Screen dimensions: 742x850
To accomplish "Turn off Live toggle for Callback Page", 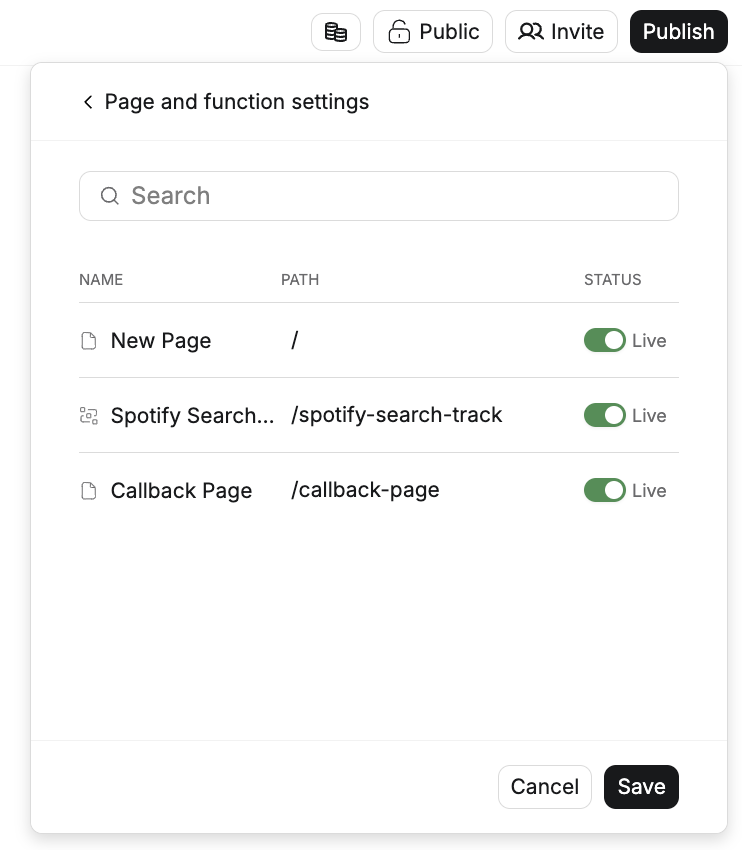I will point(605,490).
